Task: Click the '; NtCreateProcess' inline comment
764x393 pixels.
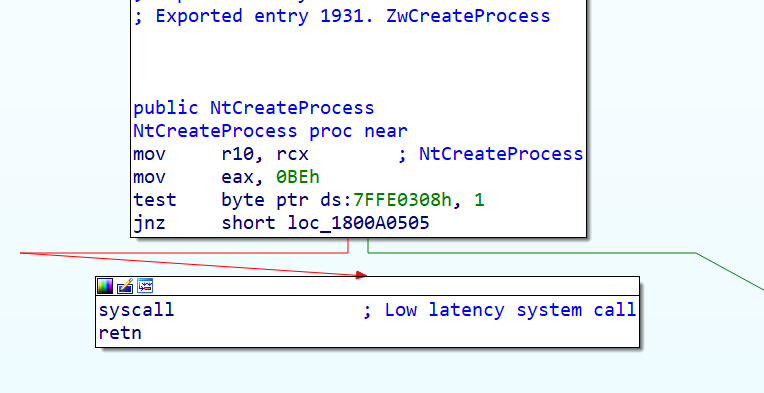Action: coord(491,154)
